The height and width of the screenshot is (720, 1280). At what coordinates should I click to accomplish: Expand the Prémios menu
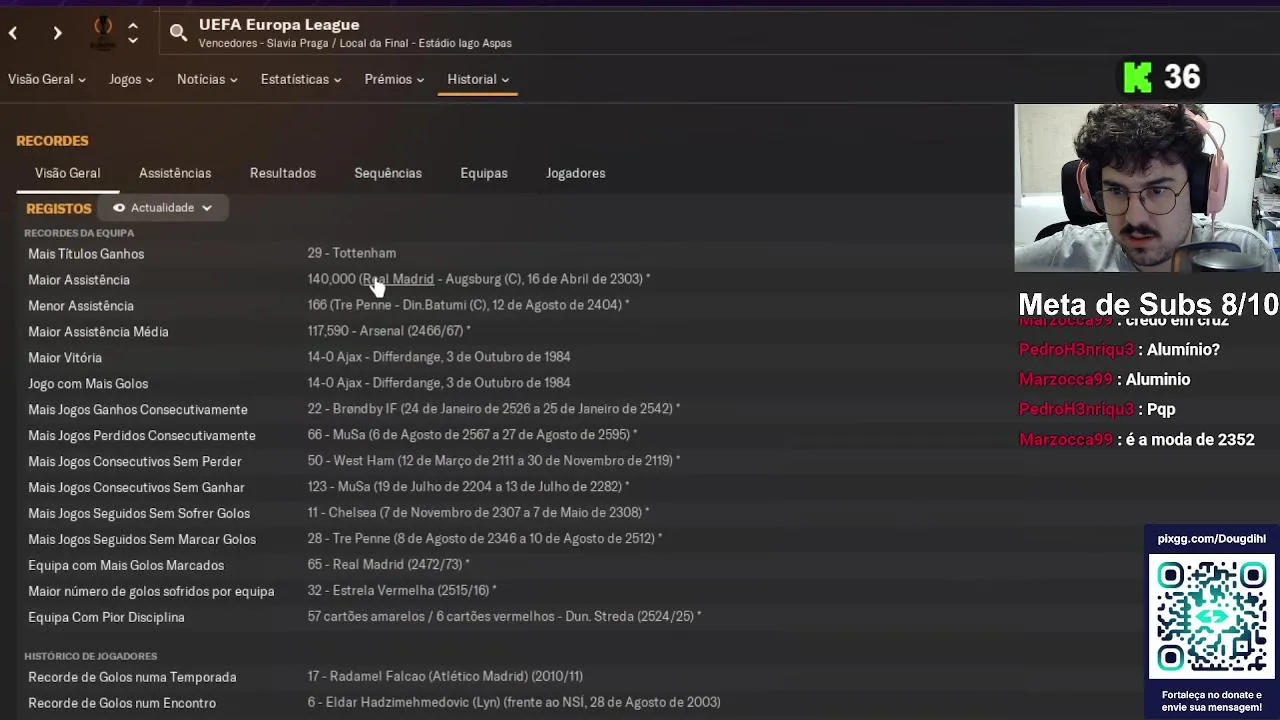point(394,79)
